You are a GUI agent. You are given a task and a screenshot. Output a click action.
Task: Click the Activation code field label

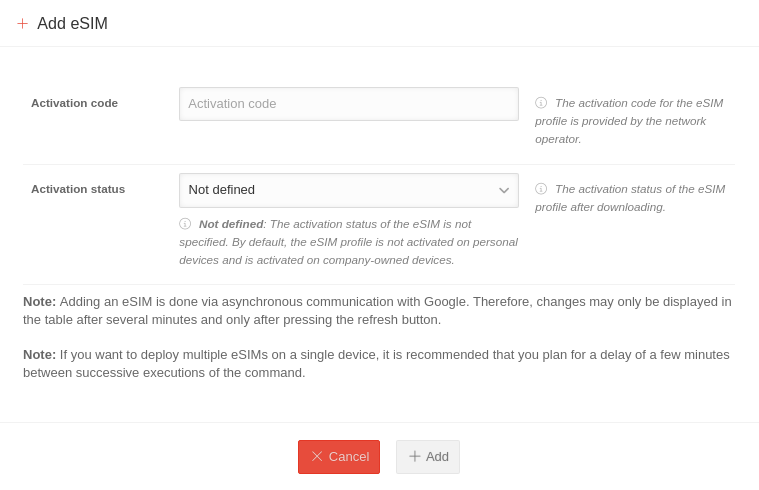pyautogui.click(x=74, y=103)
